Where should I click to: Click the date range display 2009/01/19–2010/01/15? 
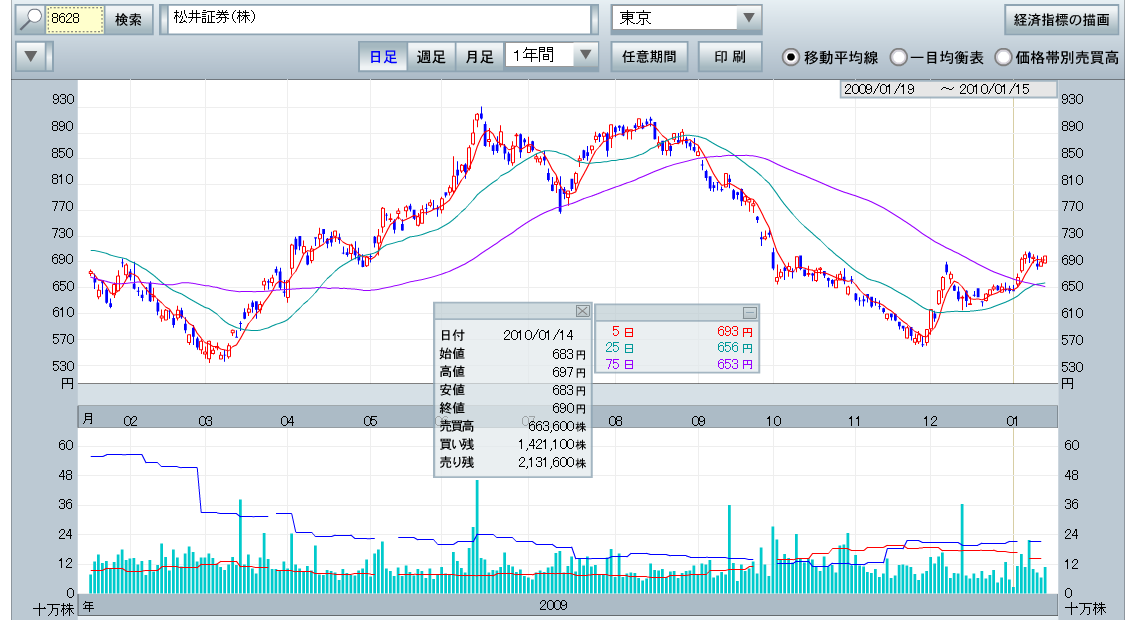coord(948,89)
